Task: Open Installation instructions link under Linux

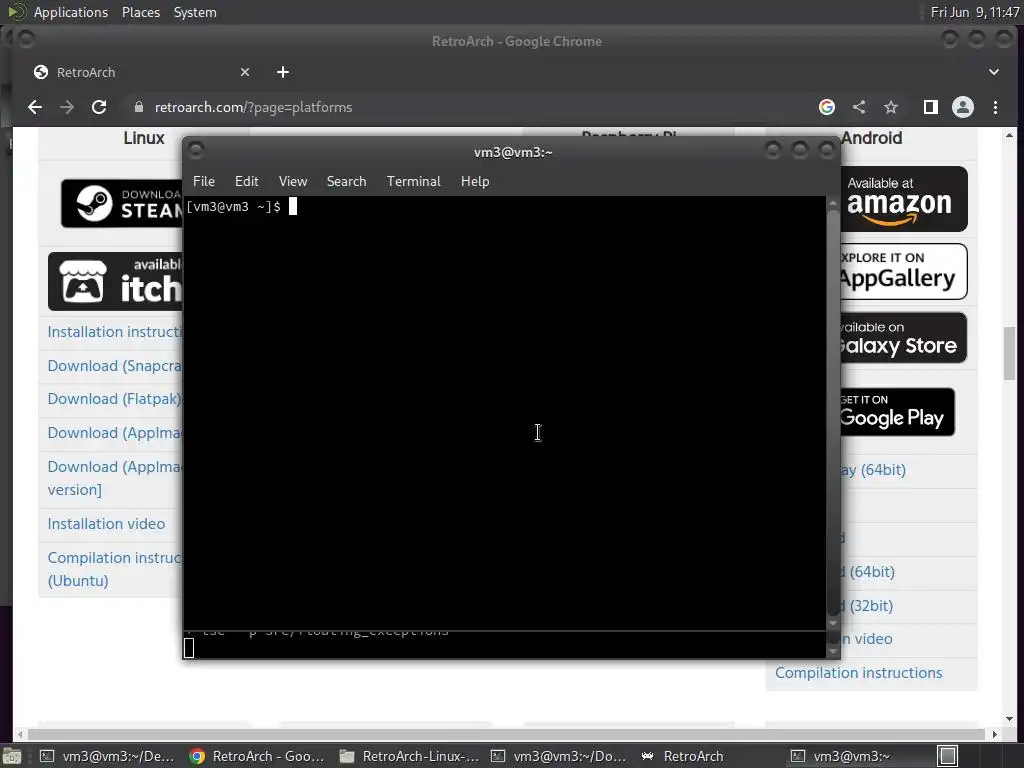Action: point(115,332)
